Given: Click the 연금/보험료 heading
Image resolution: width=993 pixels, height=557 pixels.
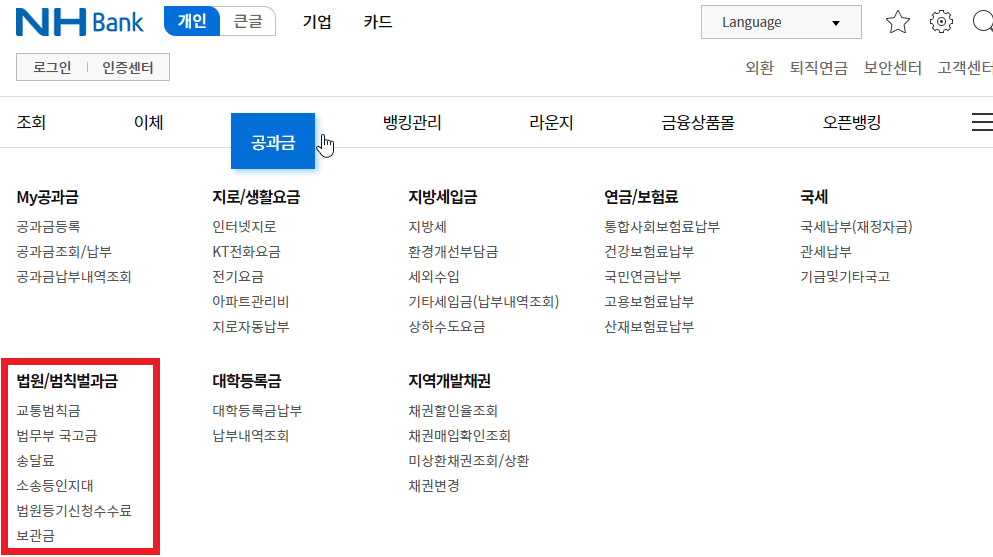Looking at the screenshot, I should click(x=641, y=197).
